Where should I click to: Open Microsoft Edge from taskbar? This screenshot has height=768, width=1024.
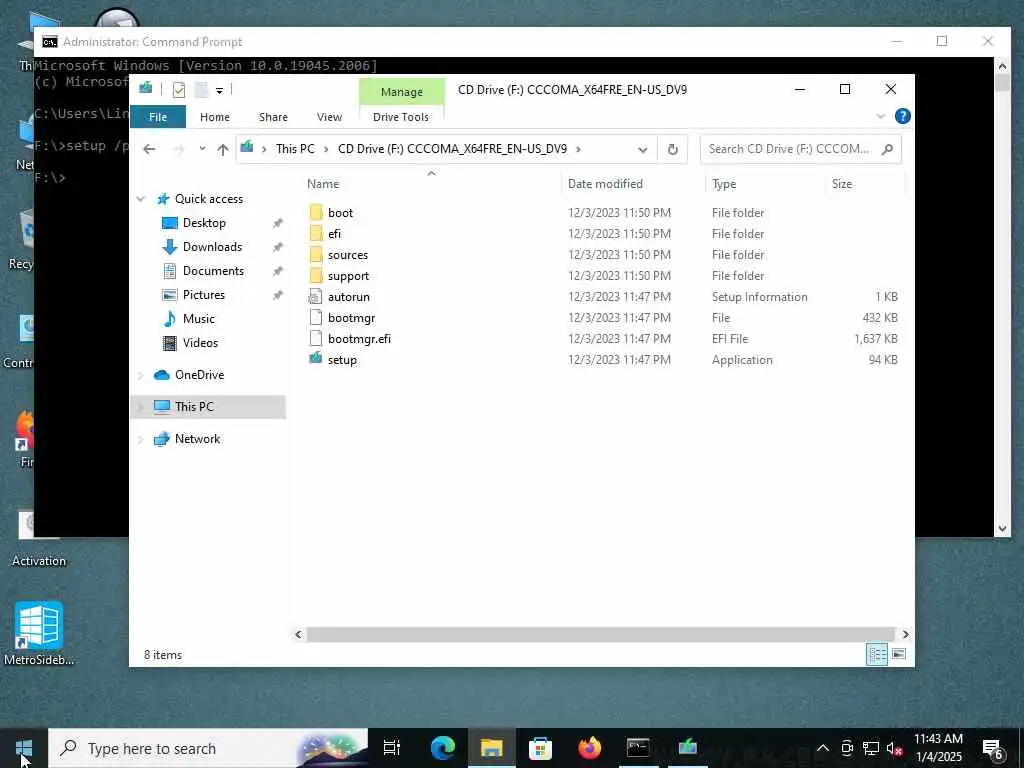[x=443, y=748]
